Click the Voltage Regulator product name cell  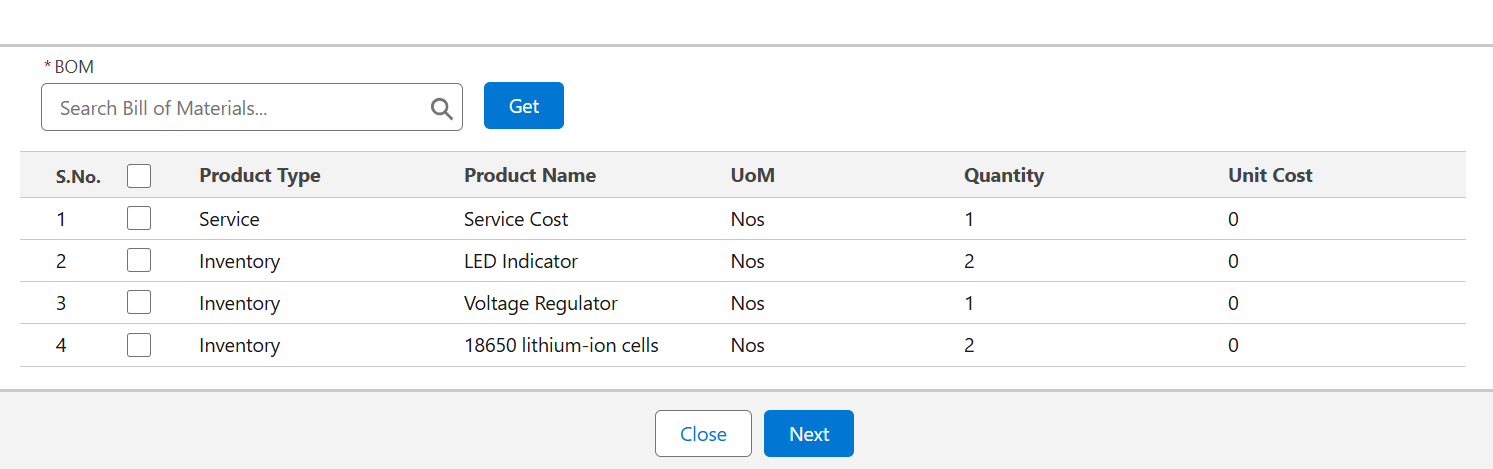[541, 303]
